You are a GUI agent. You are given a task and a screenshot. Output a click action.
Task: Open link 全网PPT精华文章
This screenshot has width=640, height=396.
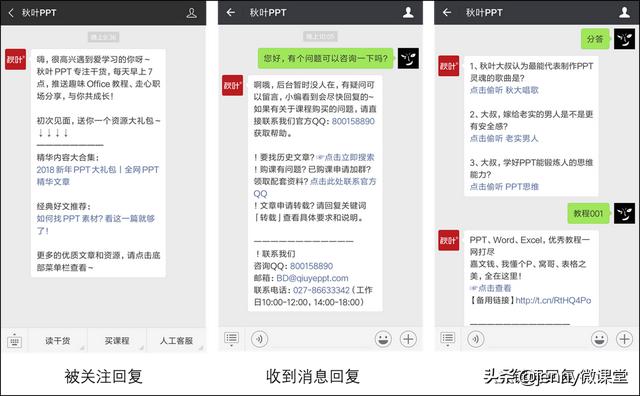98,176
